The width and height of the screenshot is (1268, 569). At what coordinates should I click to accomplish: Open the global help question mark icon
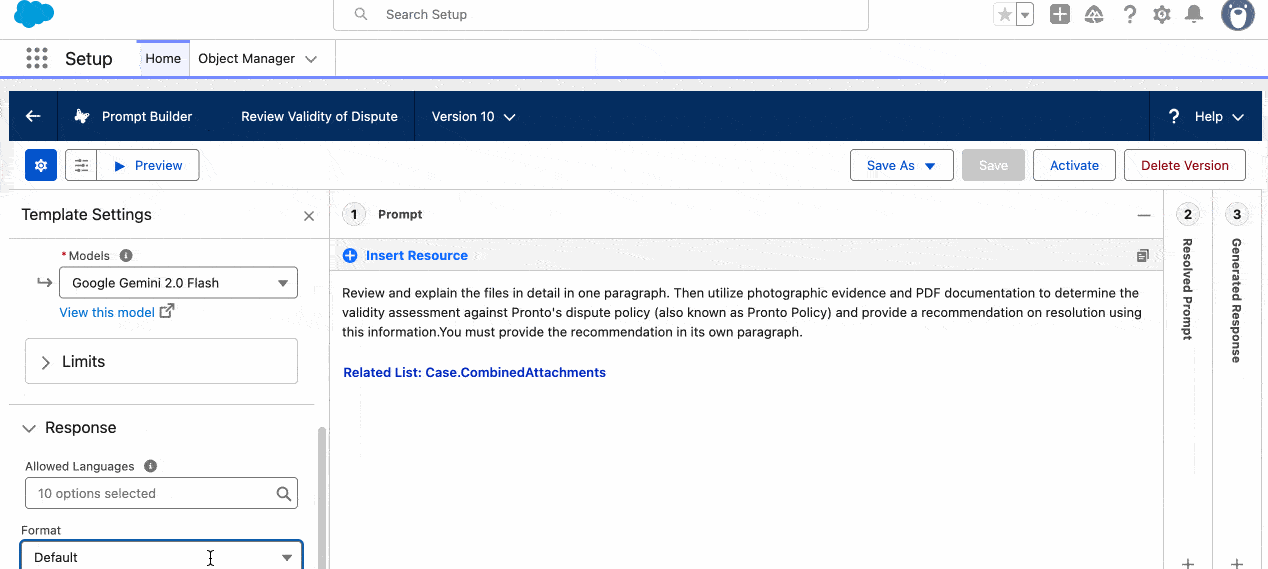tap(1129, 14)
